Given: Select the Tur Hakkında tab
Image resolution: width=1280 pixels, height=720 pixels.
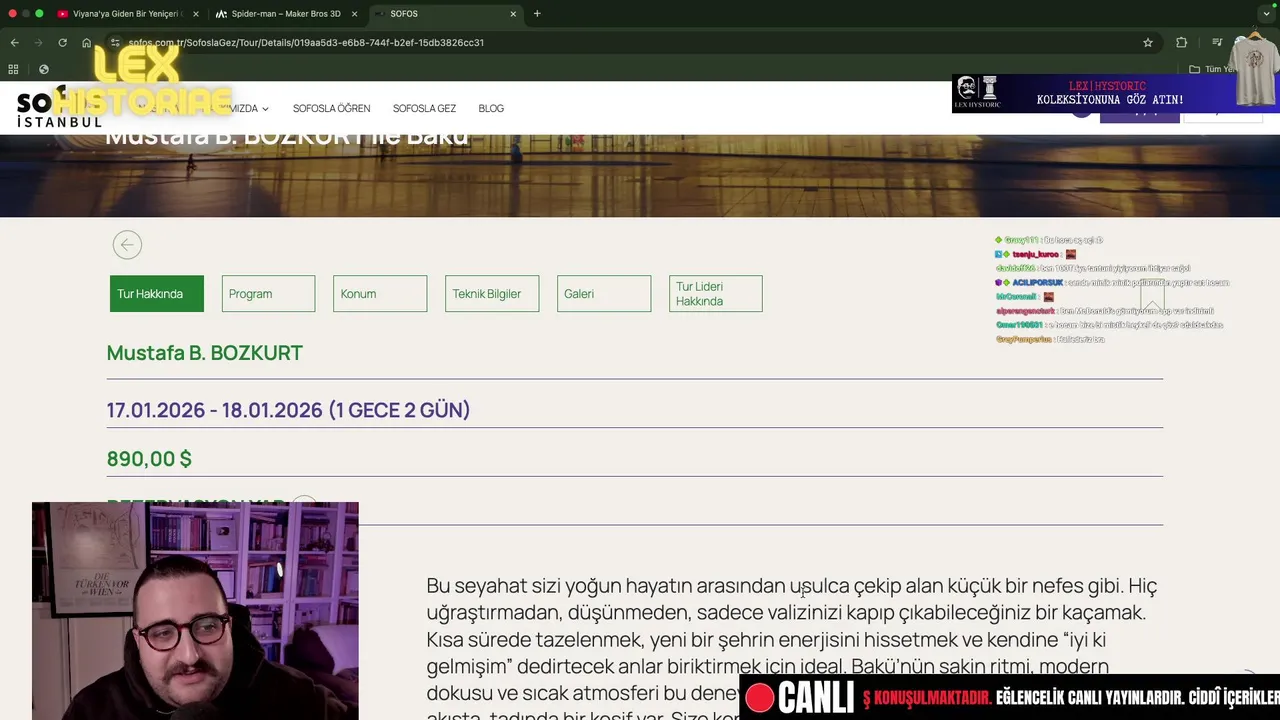Looking at the screenshot, I should click(x=157, y=294).
